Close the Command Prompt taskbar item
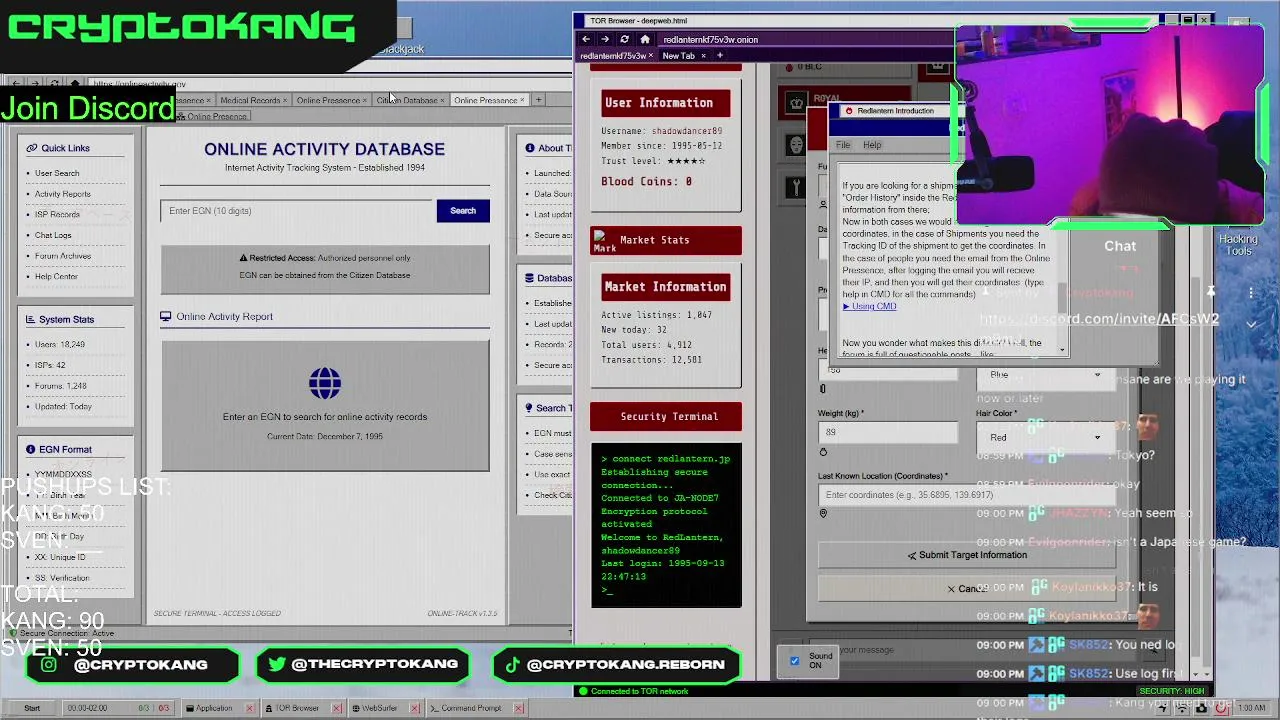The width and height of the screenshot is (1280, 720). [x=518, y=708]
